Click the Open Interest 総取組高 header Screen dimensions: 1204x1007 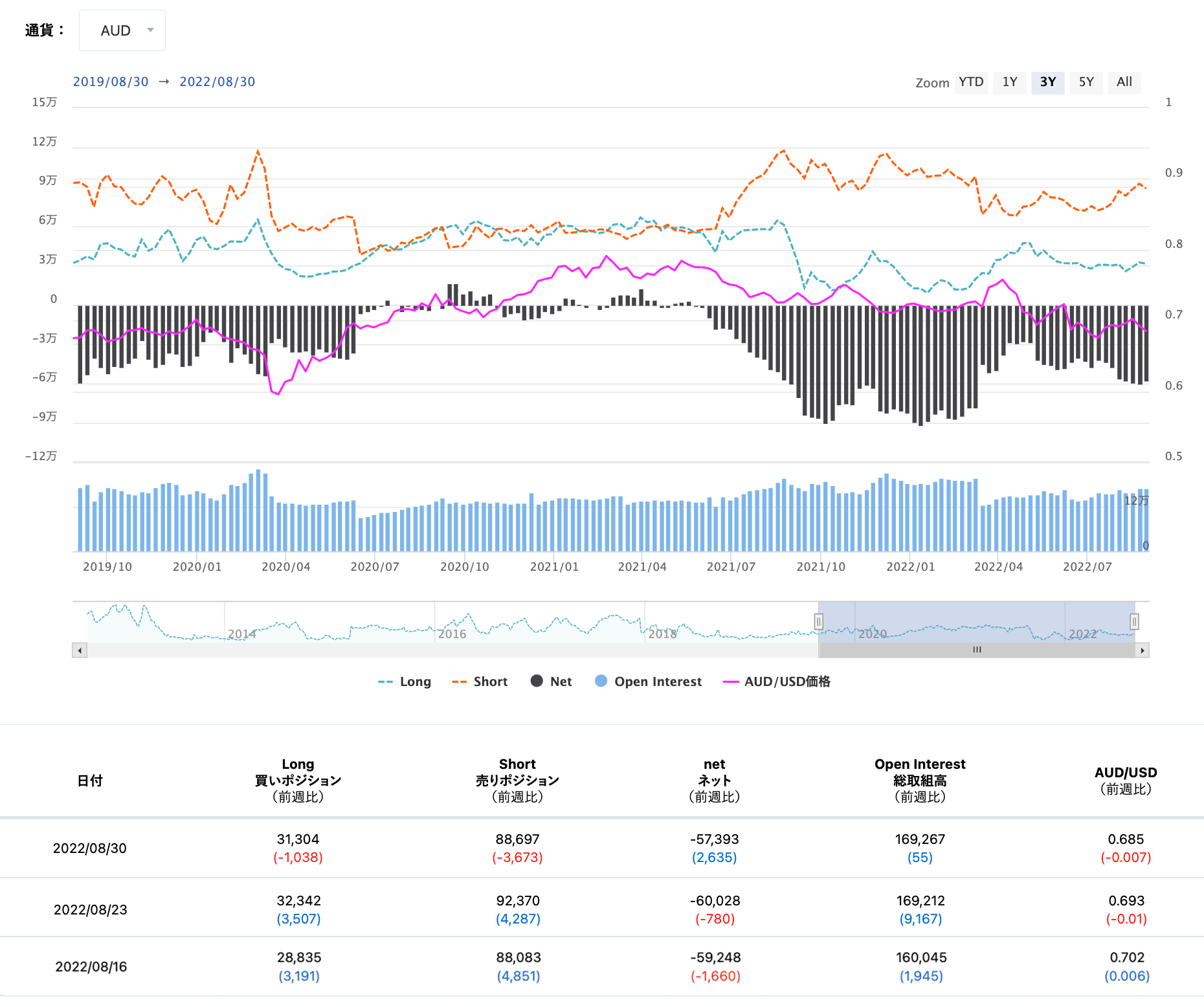point(920,780)
